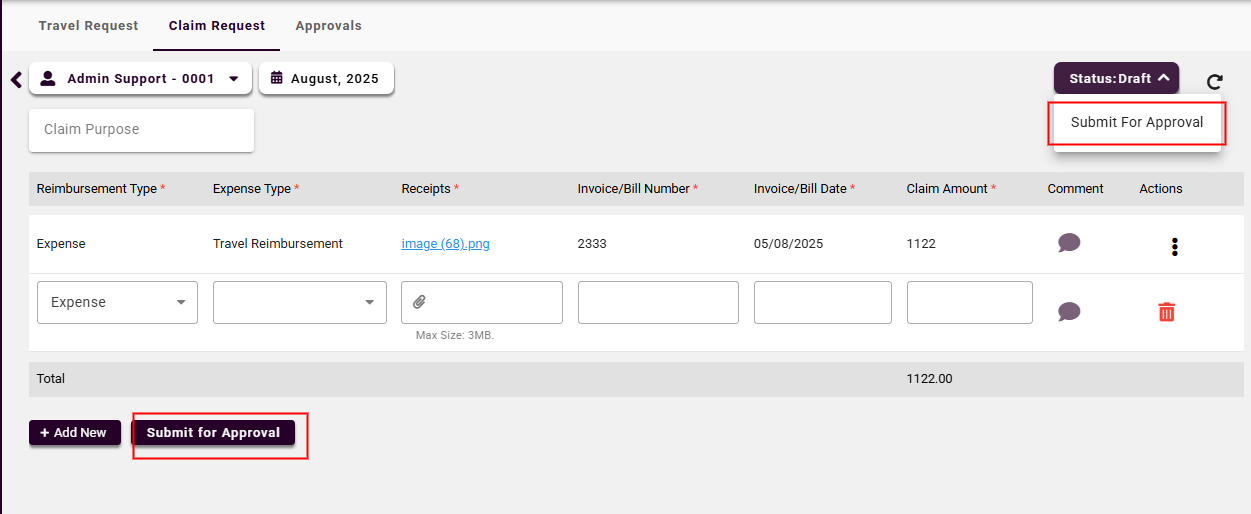Click the Claim Purpose input field
Viewport: 1251px width, 514px height.
141,130
